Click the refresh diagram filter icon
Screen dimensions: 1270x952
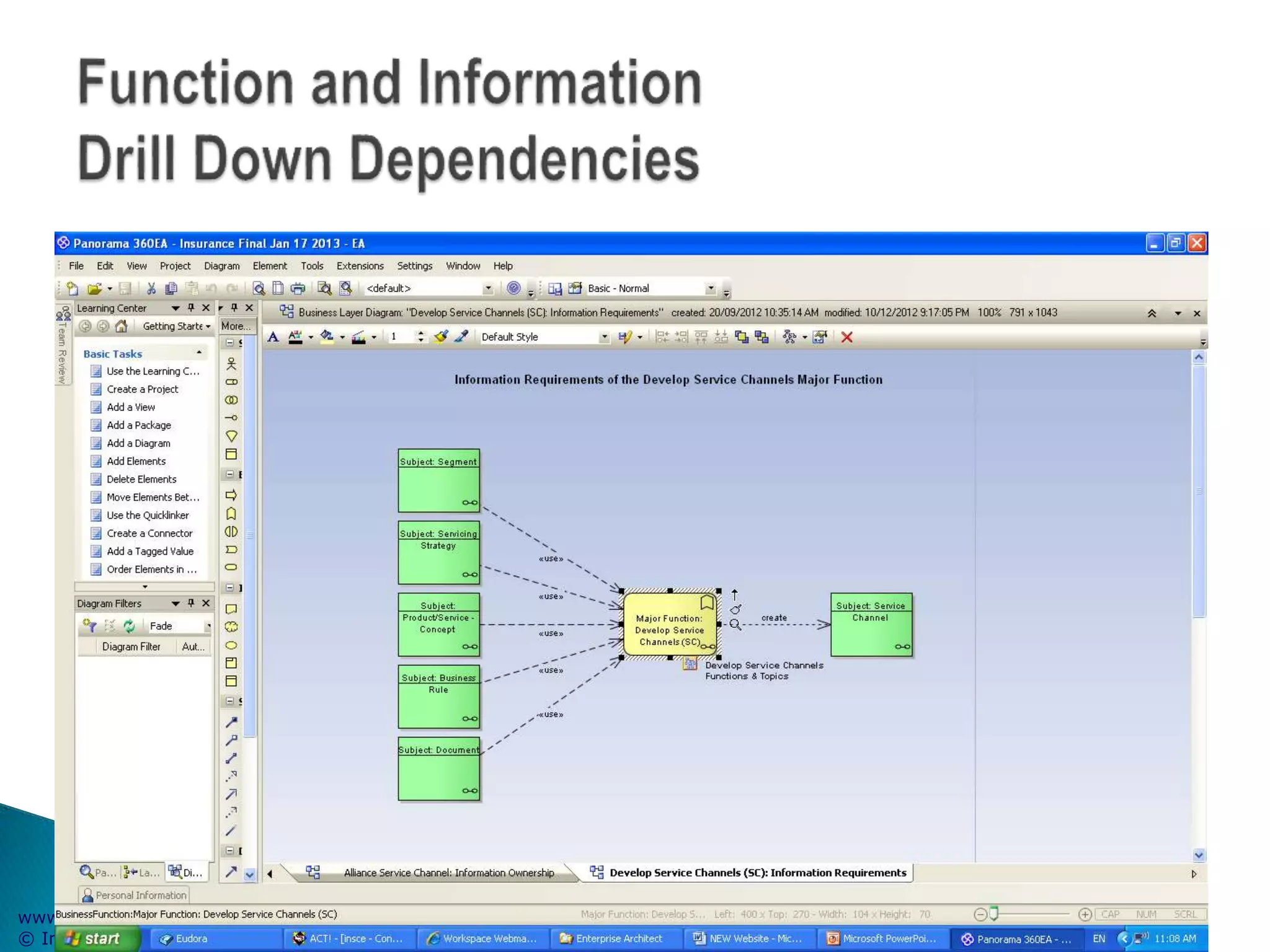pyautogui.click(x=129, y=626)
